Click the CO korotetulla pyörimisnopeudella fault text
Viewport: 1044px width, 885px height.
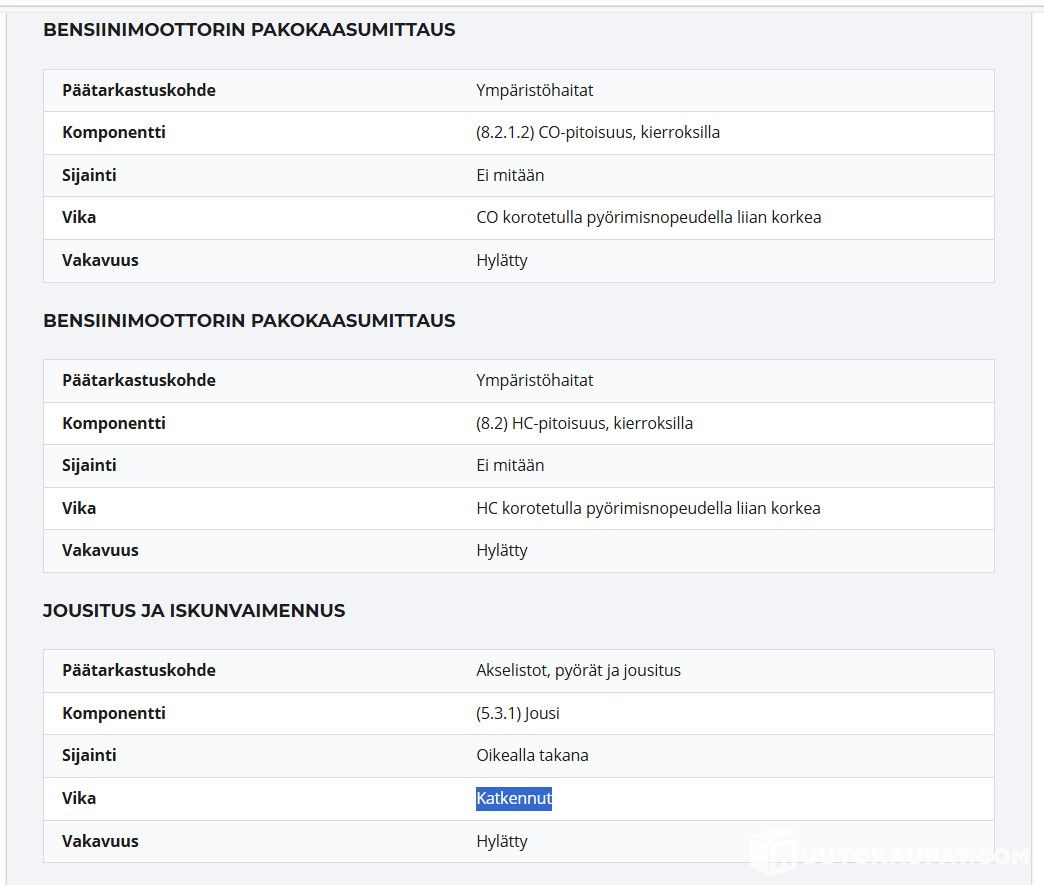(x=648, y=217)
